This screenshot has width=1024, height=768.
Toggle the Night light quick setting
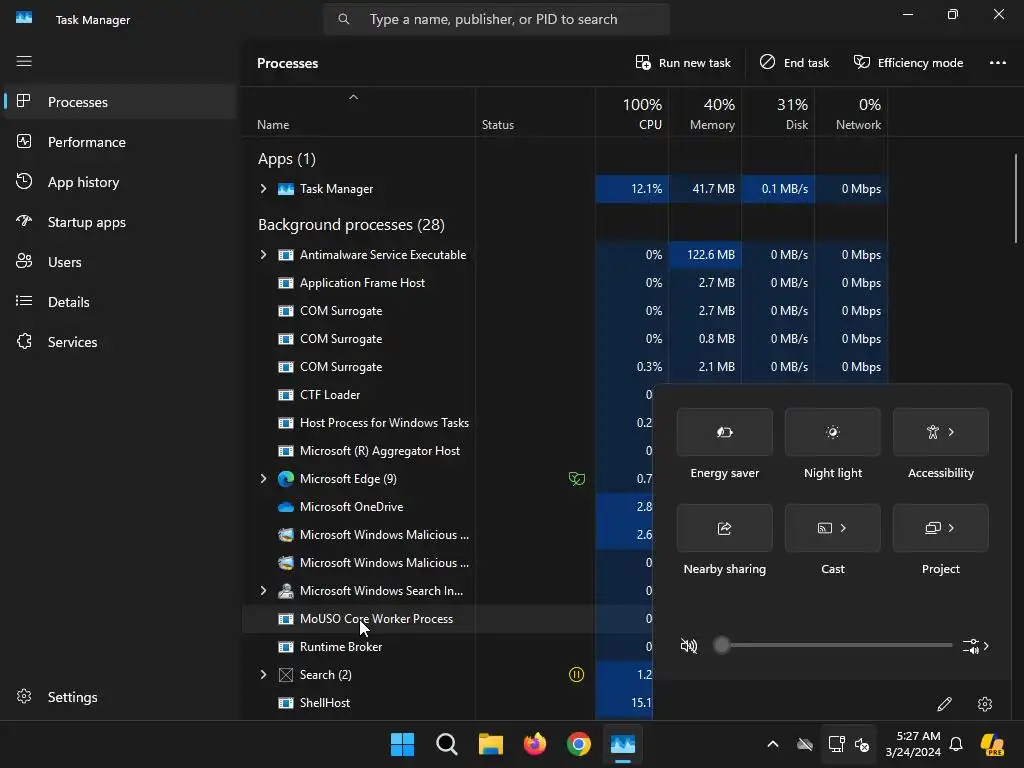[833, 432]
